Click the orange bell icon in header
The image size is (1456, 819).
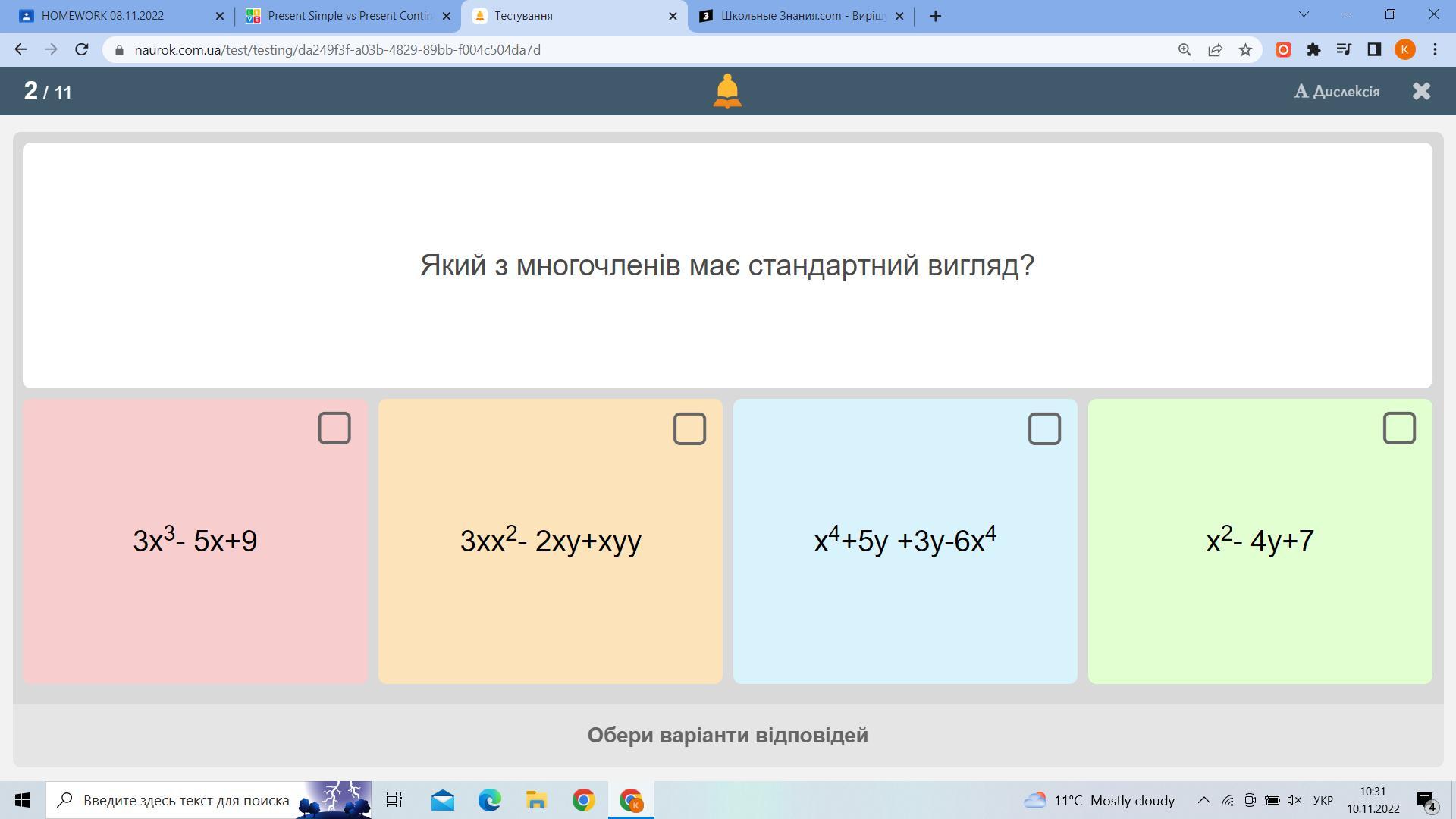(726, 91)
